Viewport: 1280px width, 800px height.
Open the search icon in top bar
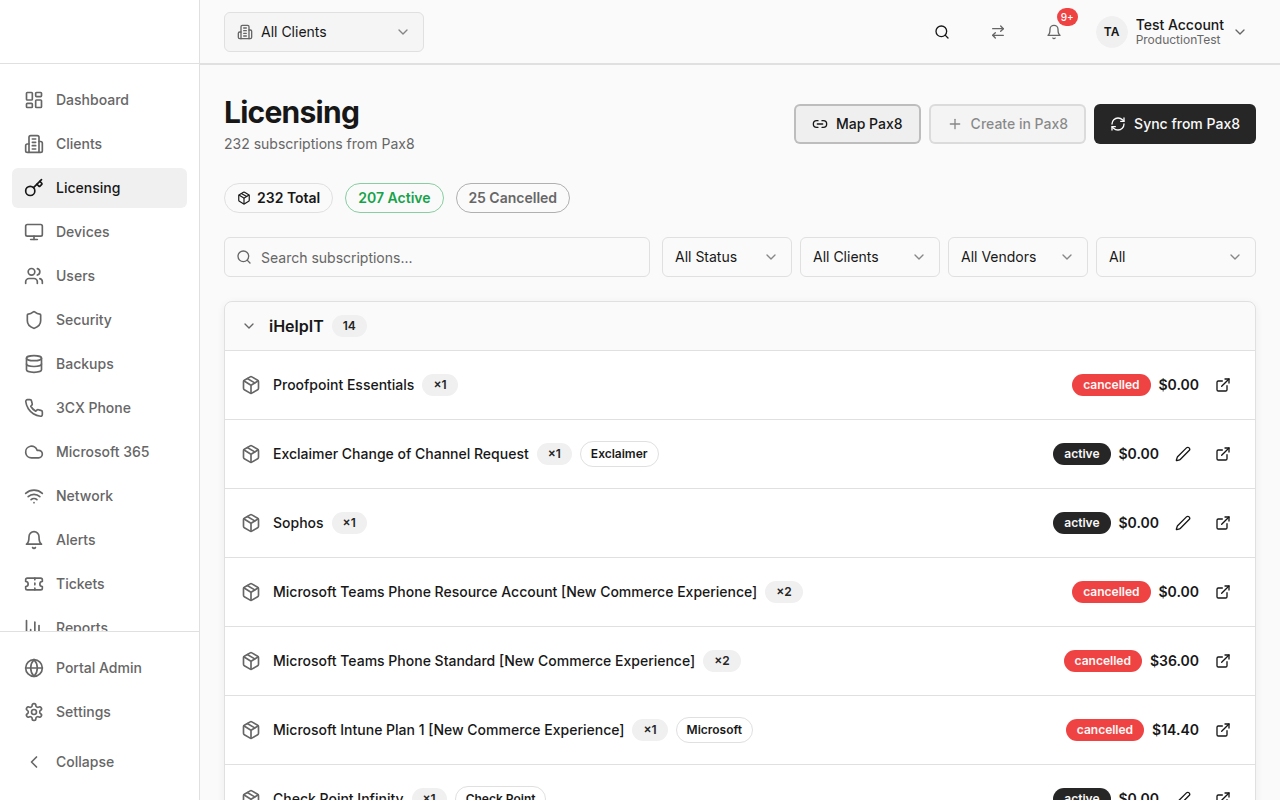tap(942, 32)
